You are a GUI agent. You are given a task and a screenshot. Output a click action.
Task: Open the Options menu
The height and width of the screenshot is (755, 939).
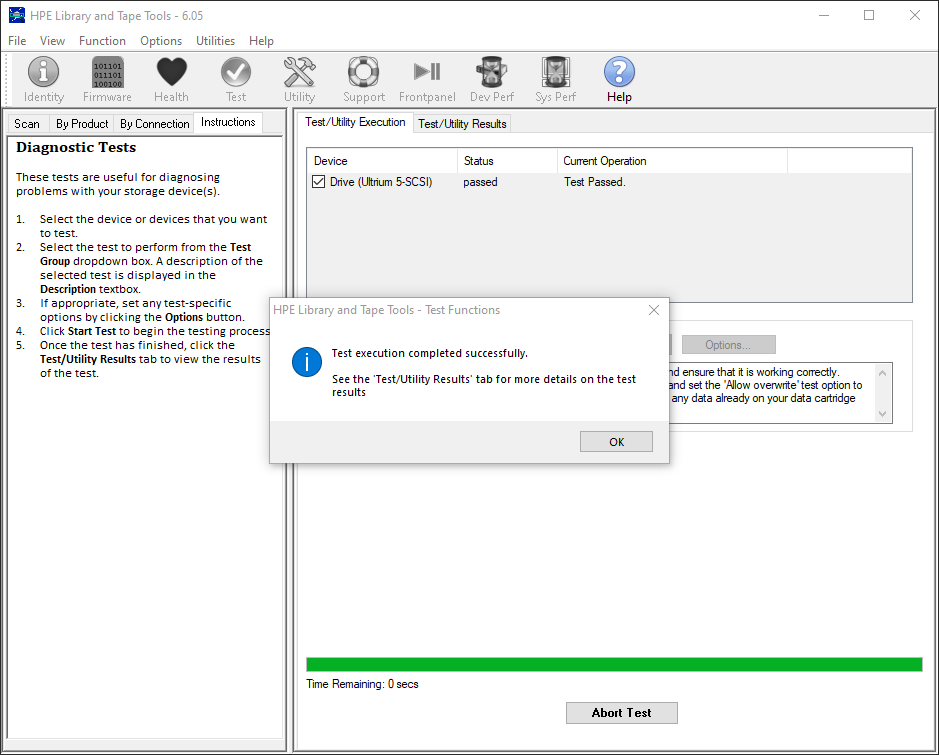point(161,41)
